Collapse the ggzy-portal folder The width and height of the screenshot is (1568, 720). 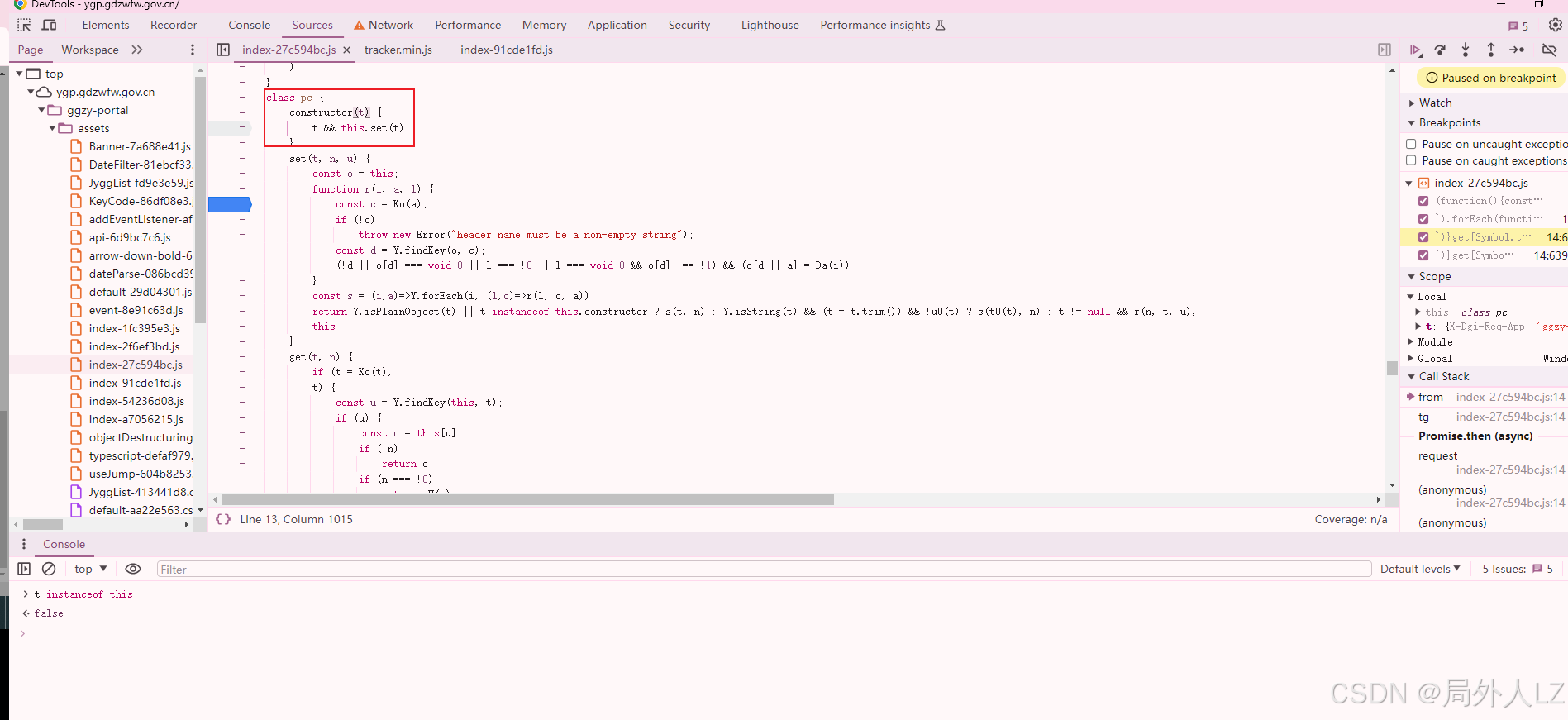(x=41, y=110)
